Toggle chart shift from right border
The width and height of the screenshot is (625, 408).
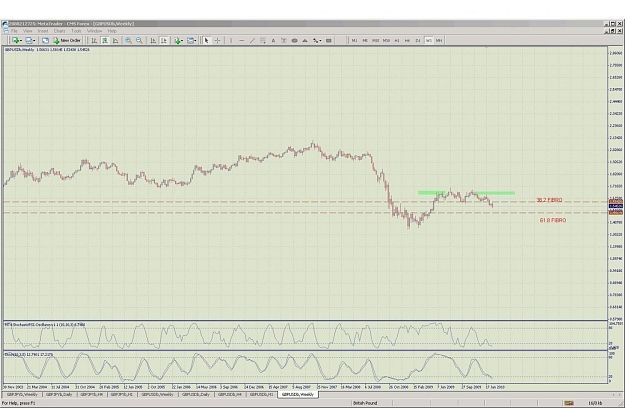164,40
